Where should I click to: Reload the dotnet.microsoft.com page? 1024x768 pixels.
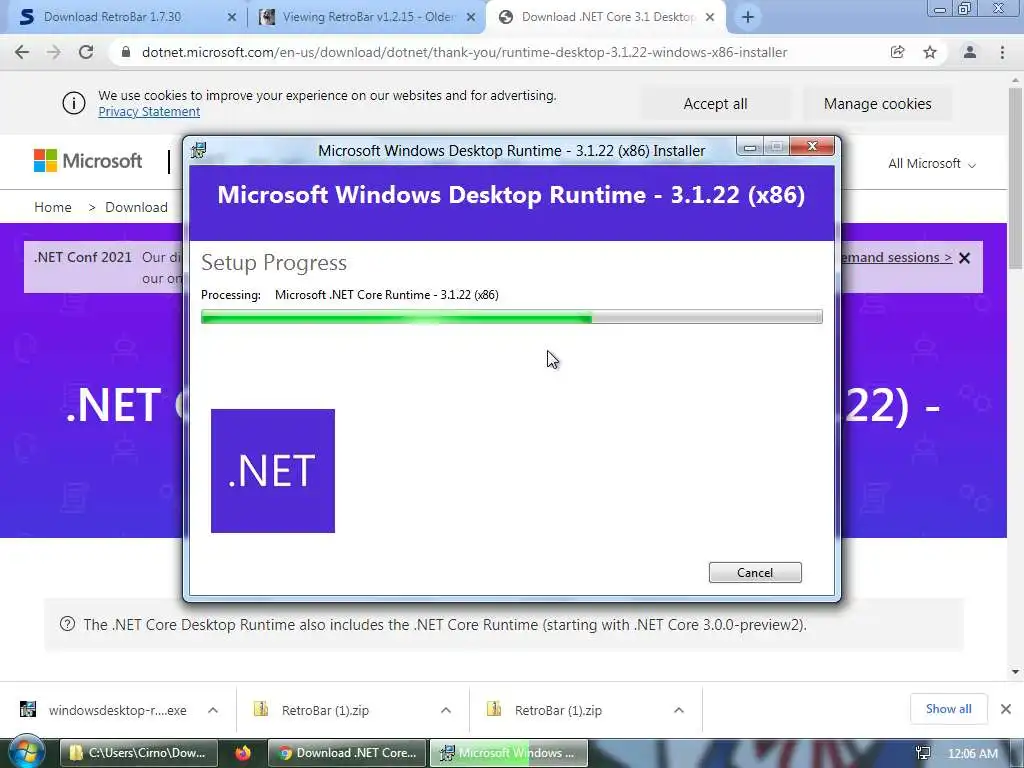coord(86,52)
